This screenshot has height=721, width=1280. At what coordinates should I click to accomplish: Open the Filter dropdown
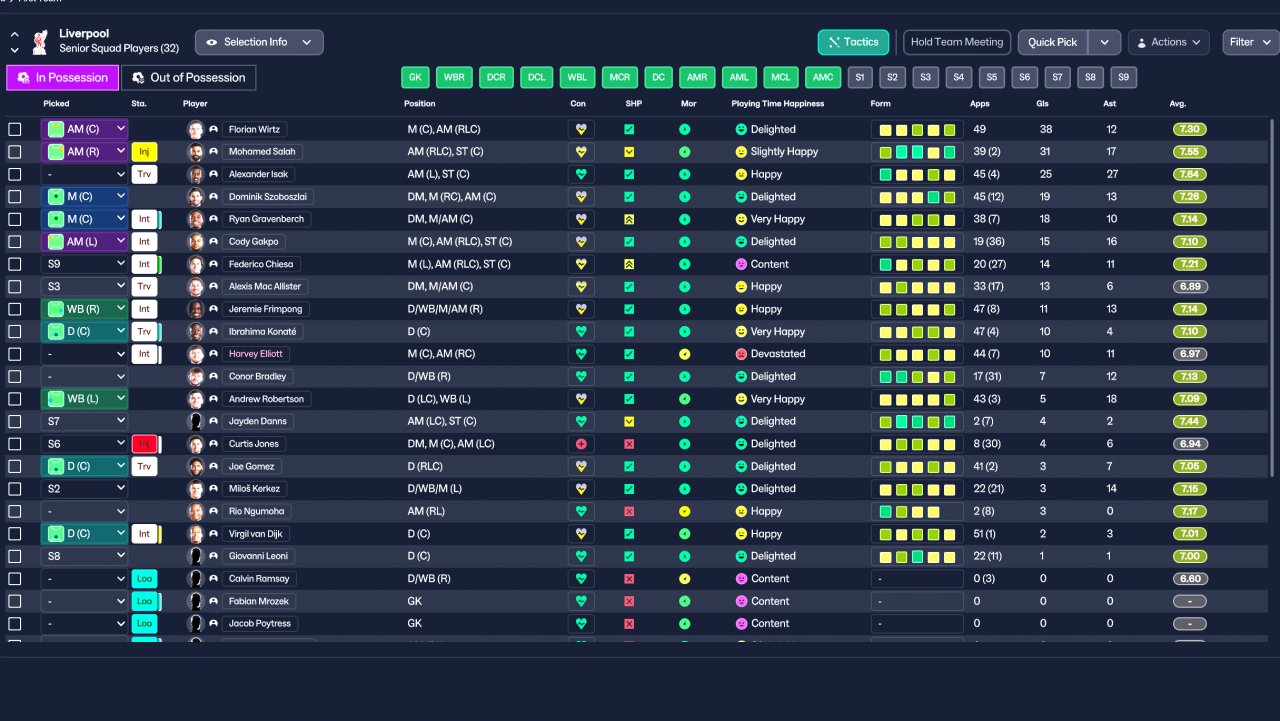(1250, 42)
